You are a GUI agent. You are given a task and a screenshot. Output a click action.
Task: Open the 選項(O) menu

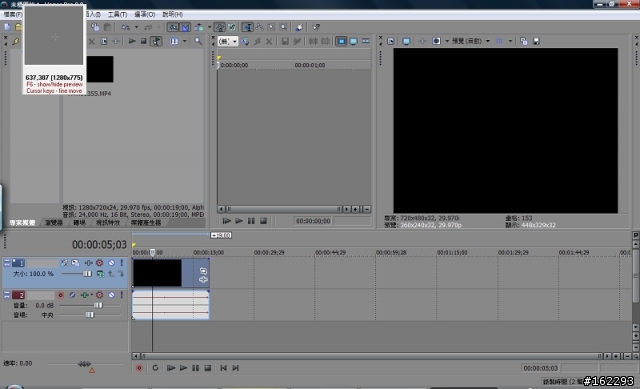[x=144, y=14]
